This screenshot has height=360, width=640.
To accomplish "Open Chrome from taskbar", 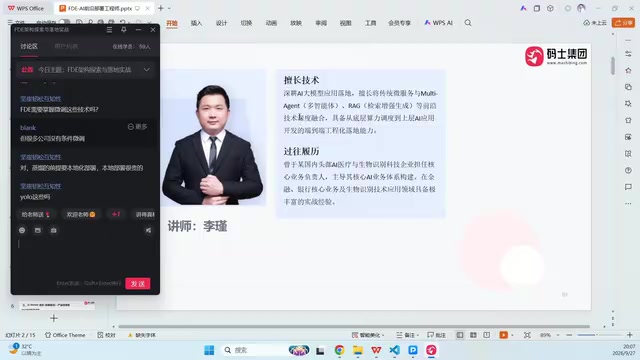I will [x=339, y=350].
